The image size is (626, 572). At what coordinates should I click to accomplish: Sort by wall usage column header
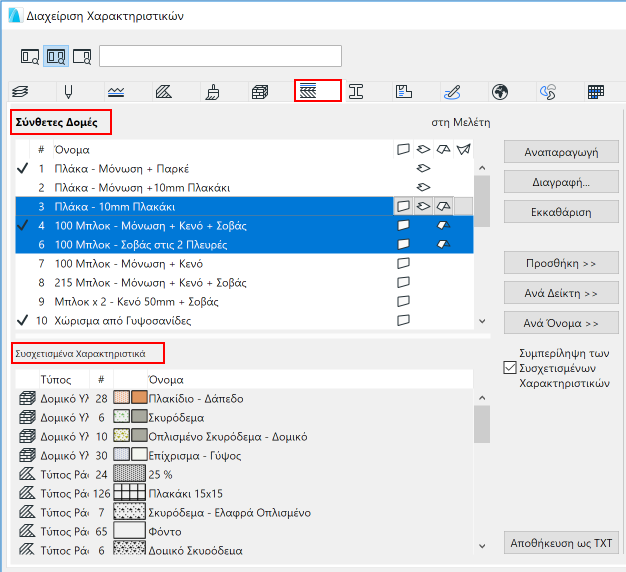pos(403,149)
